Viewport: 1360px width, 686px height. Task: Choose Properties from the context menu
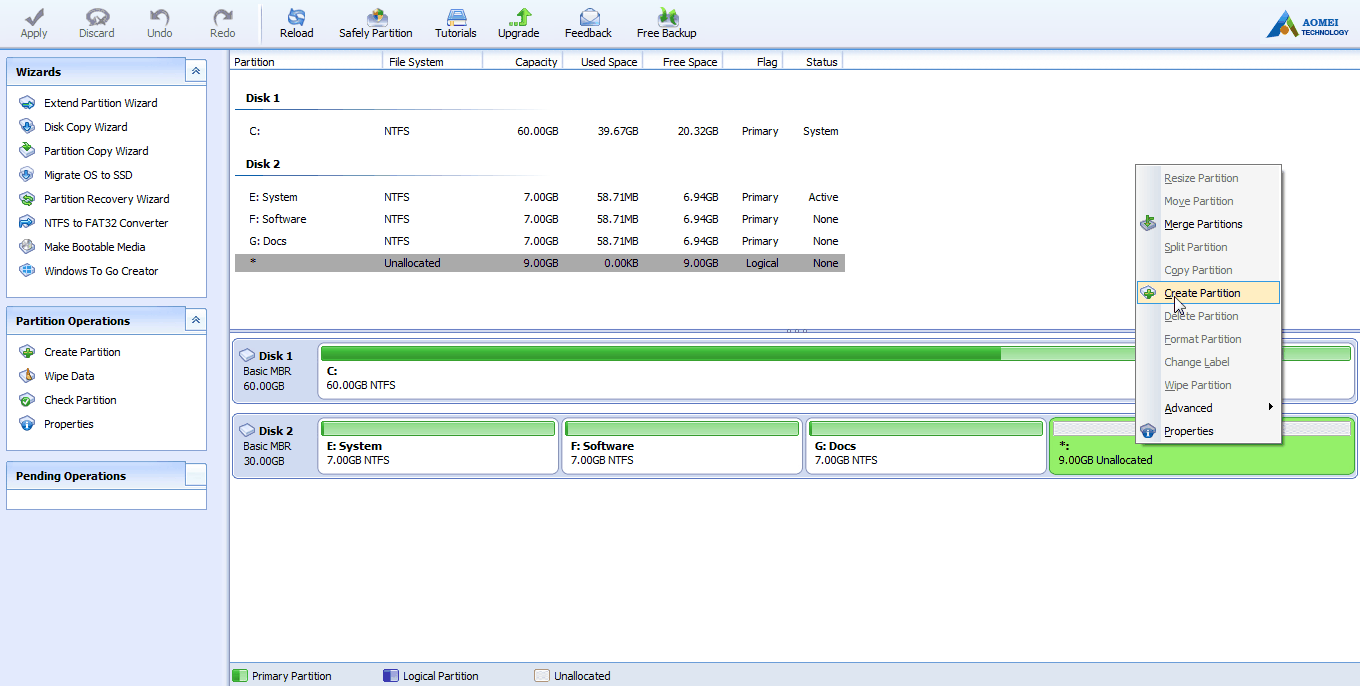click(1208, 431)
